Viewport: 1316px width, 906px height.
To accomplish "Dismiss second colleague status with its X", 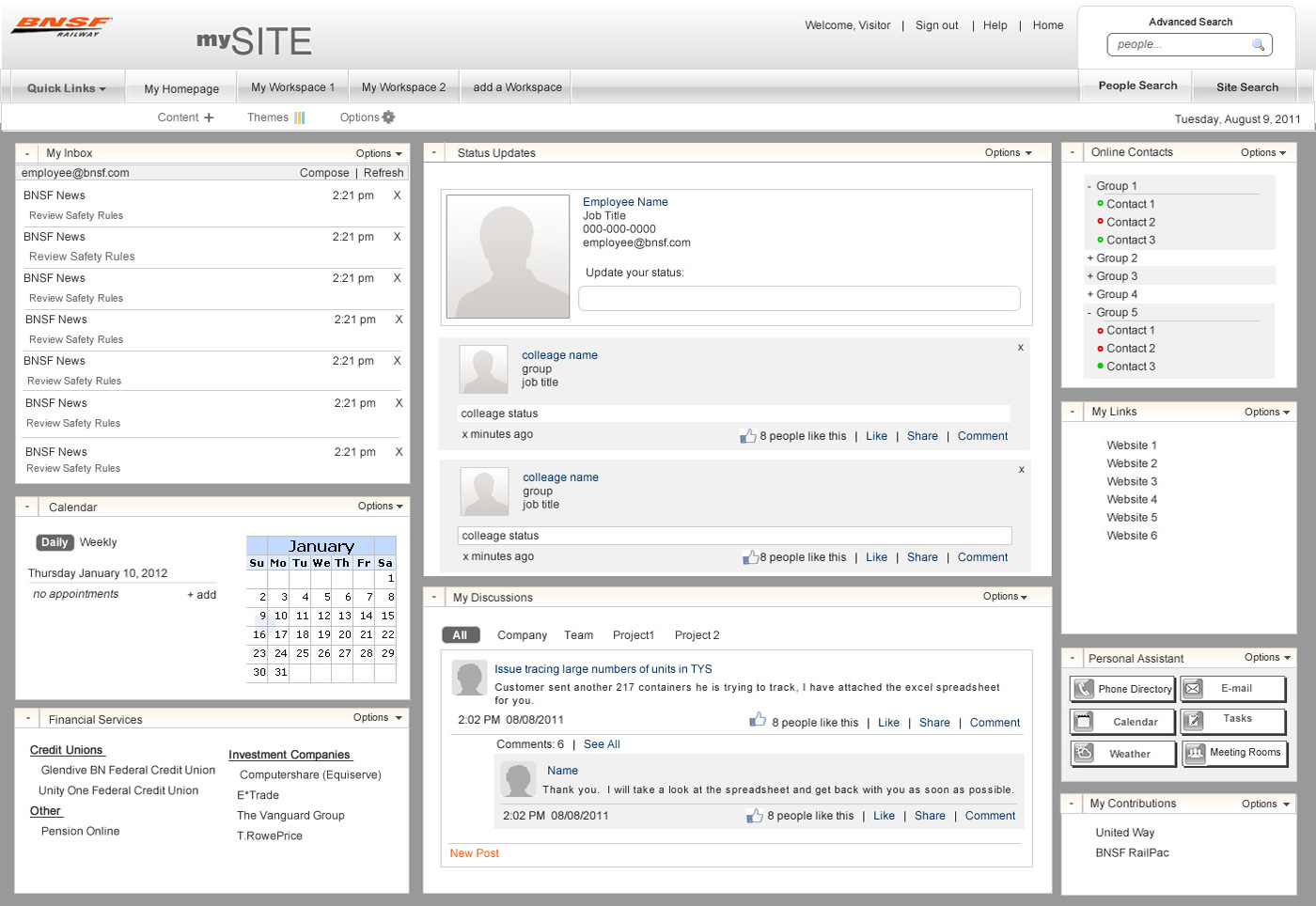I will click(x=1022, y=470).
